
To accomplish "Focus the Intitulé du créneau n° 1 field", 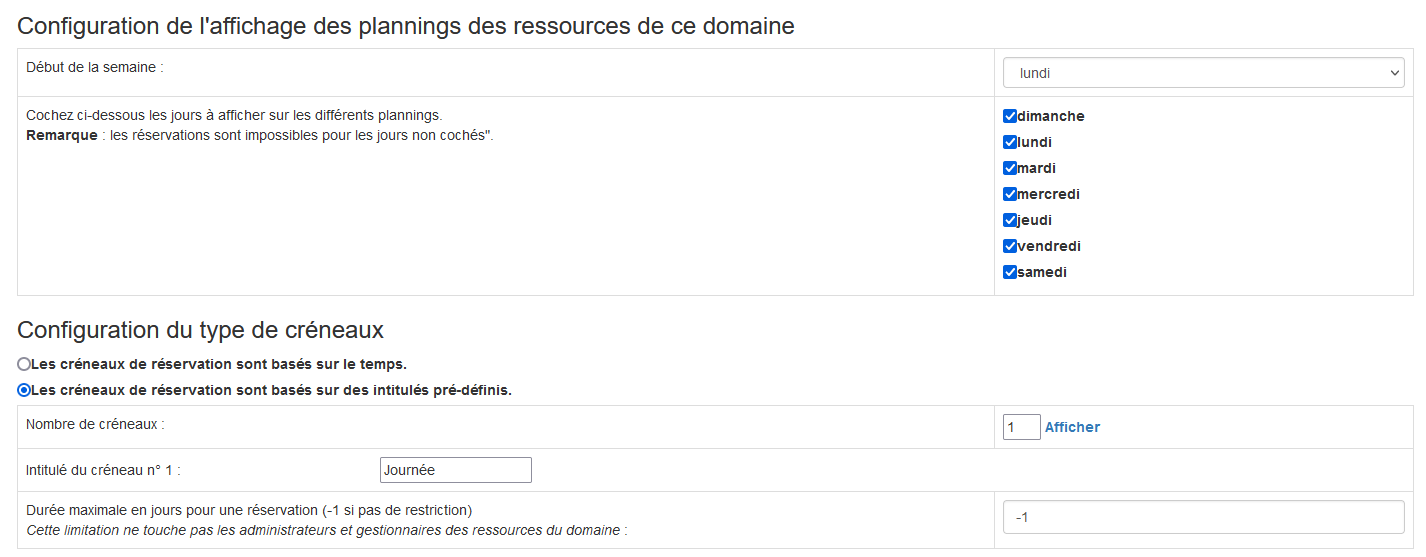I will pyautogui.click(x=455, y=470).
